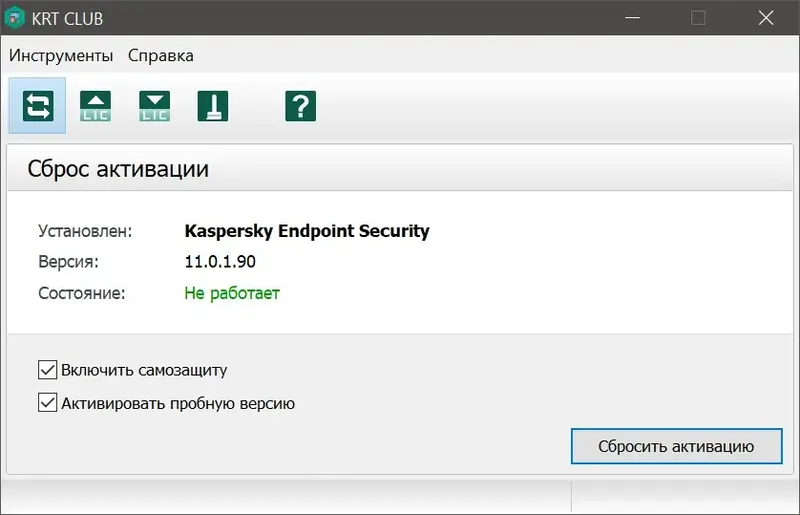
Task: Click the KRT CLUB window title text
Action: [x=67, y=19]
